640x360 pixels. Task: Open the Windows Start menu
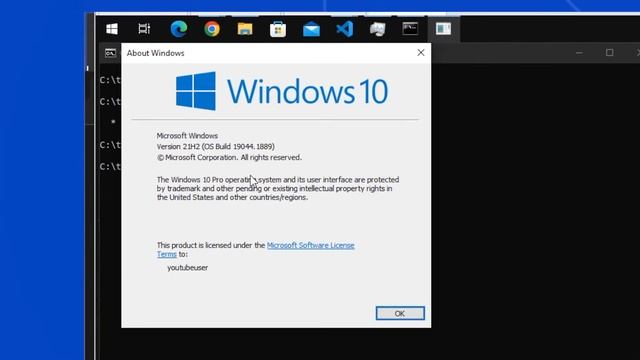tap(112, 29)
